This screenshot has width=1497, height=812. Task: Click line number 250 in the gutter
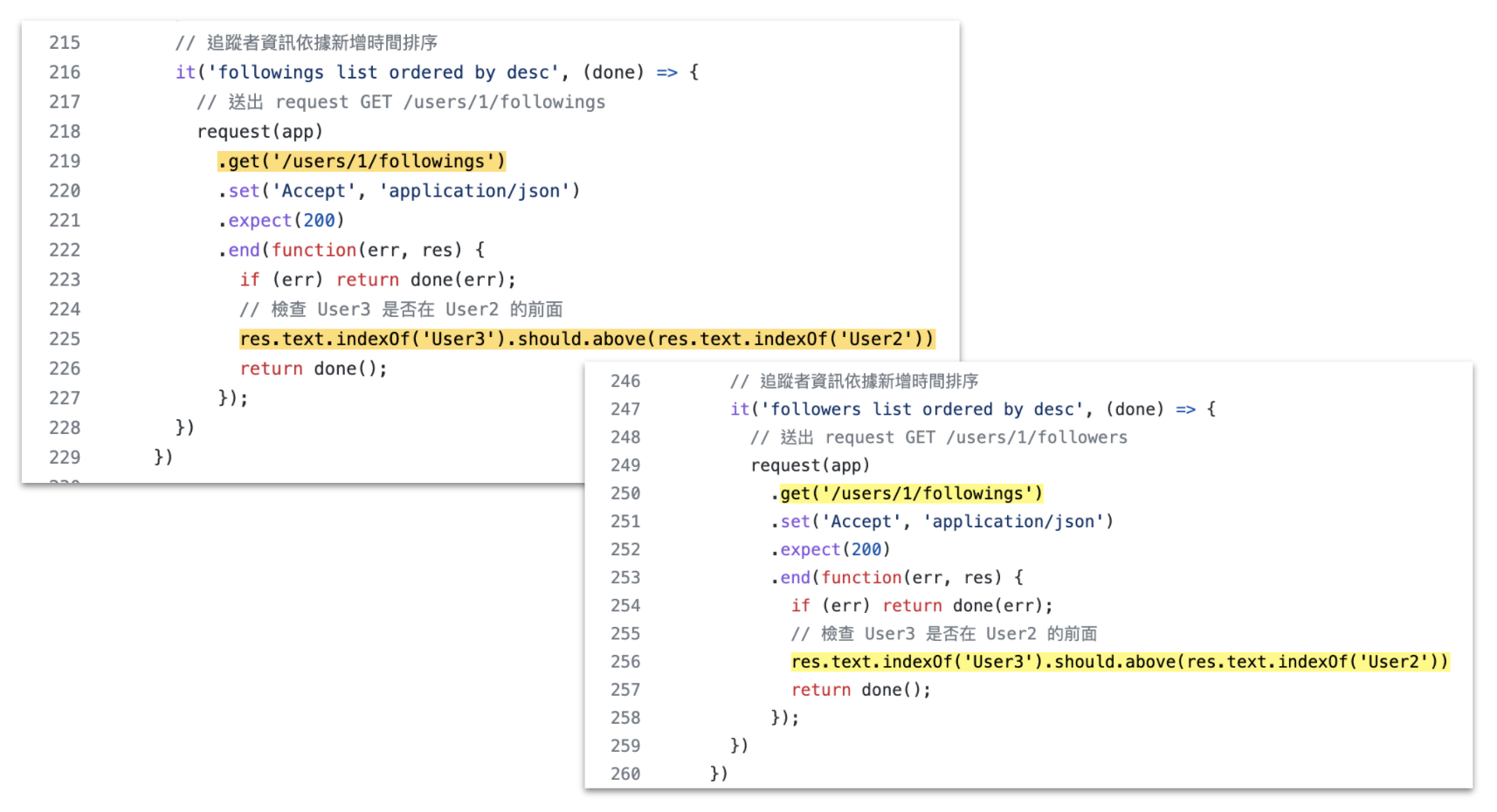pyautogui.click(x=625, y=493)
